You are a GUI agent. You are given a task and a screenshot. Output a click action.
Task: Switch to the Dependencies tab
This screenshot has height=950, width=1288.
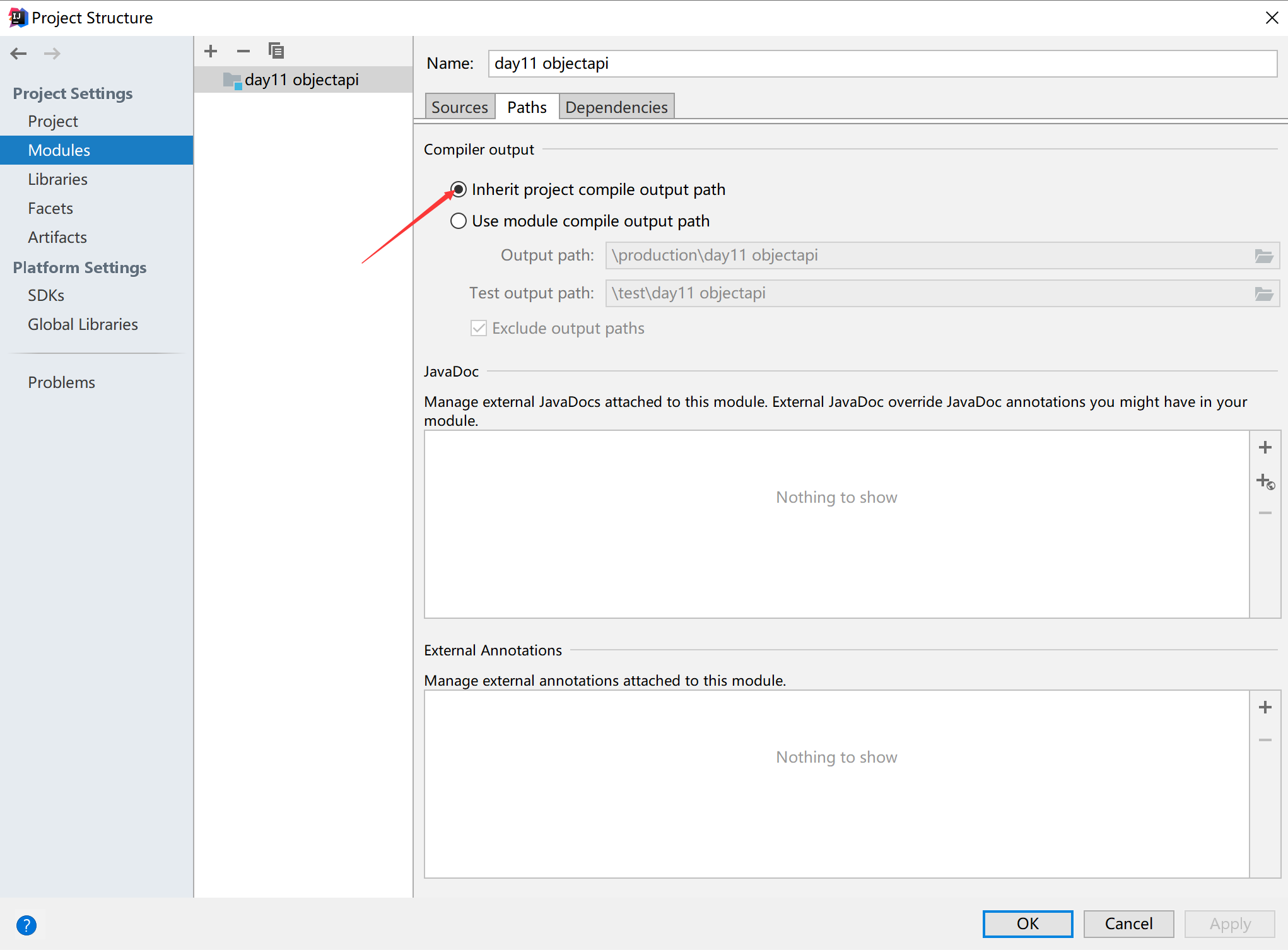pyautogui.click(x=616, y=107)
